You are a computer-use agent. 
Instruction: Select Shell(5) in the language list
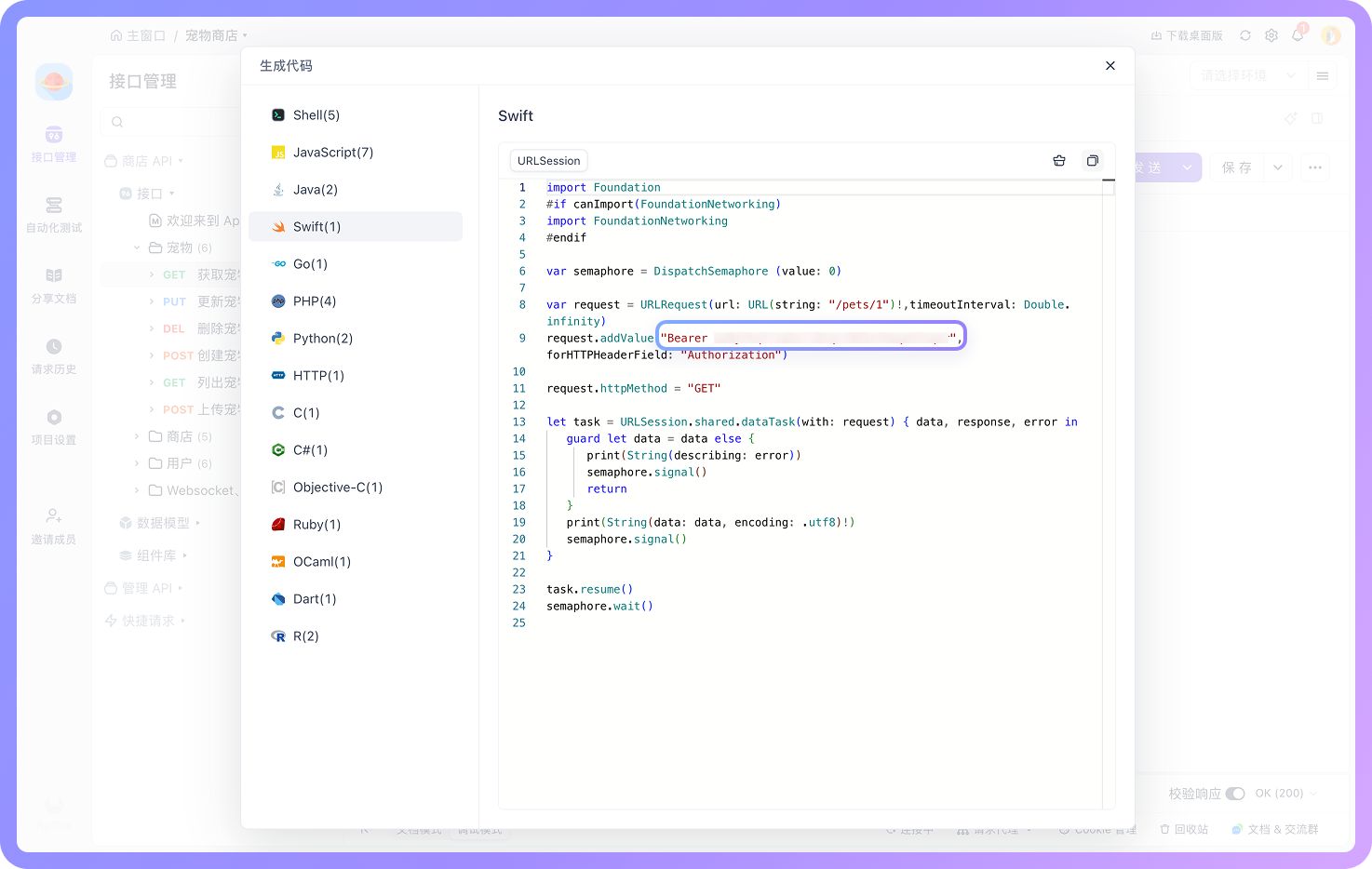click(x=356, y=115)
